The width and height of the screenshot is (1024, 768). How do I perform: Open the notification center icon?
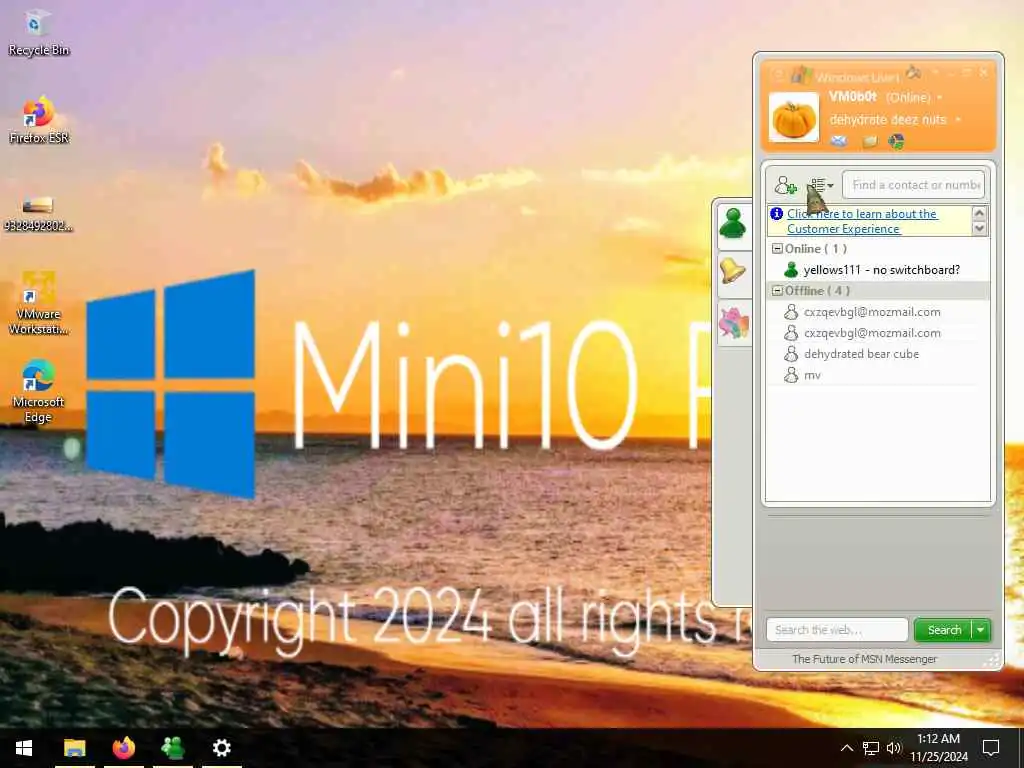click(991, 748)
